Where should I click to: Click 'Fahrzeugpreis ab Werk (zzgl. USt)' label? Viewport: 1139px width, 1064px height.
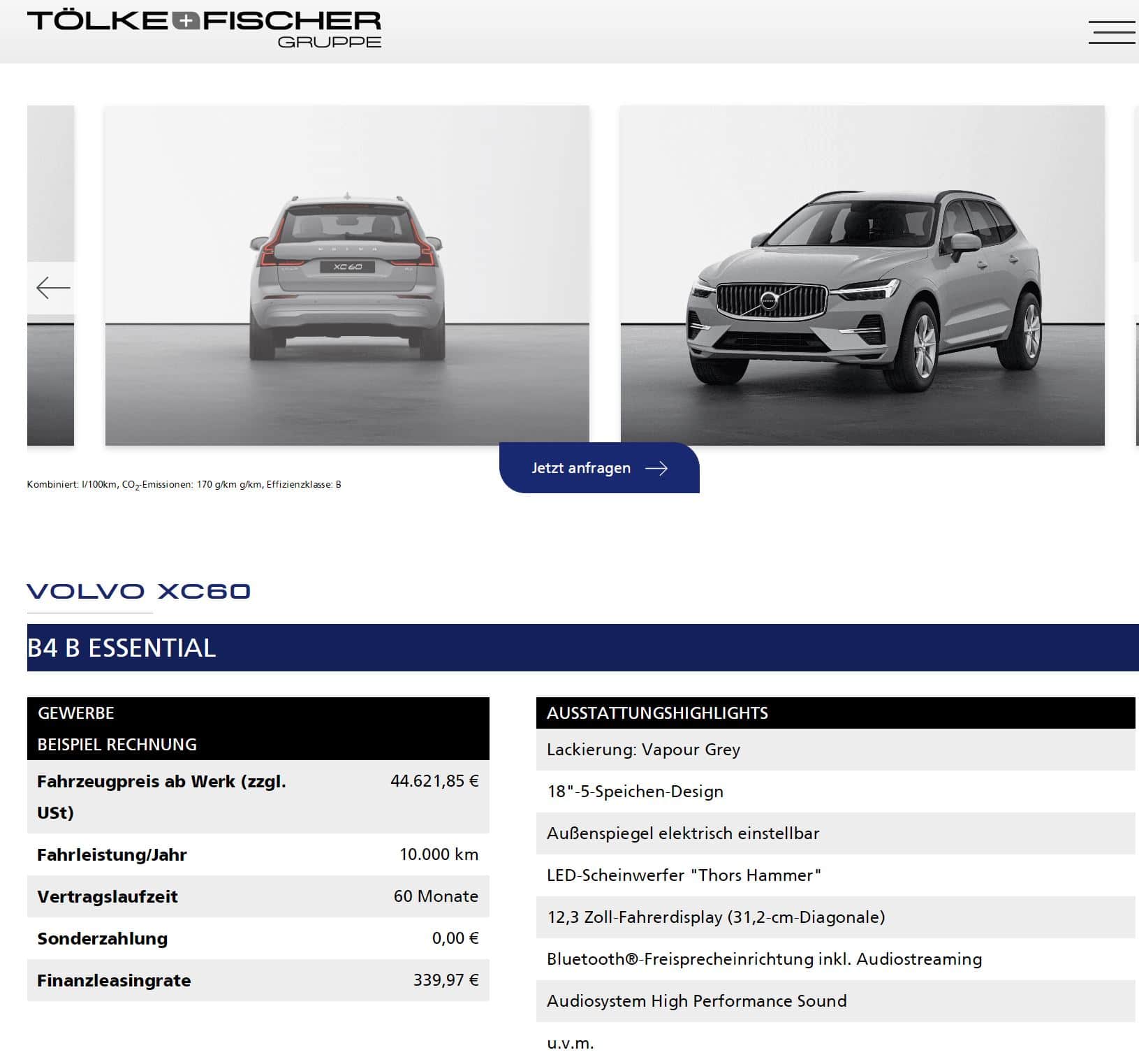point(161,797)
